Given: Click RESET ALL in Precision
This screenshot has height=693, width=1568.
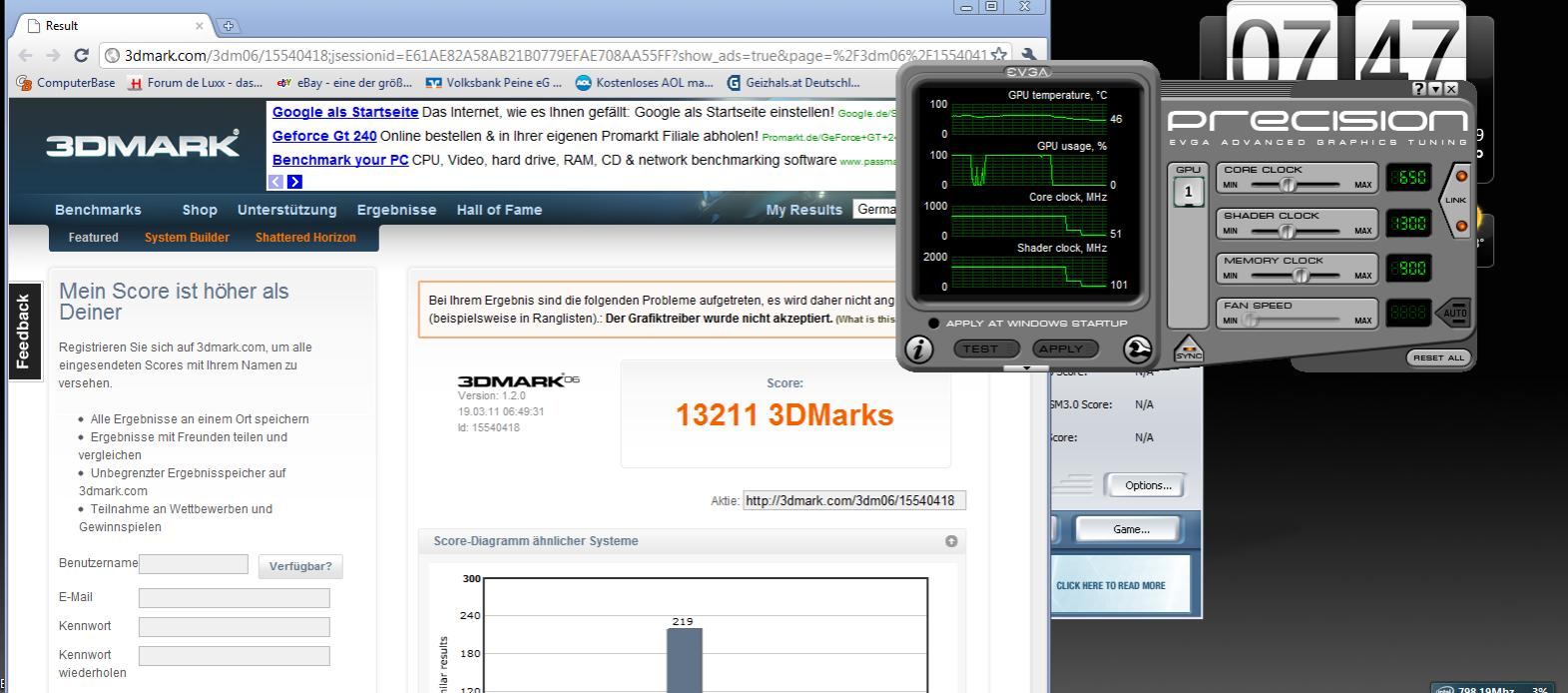Looking at the screenshot, I should (1437, 357).
